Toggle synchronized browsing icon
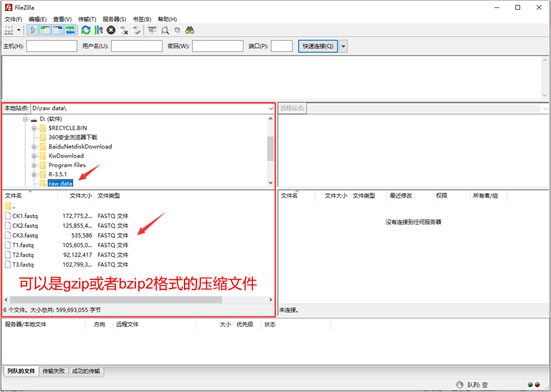Viewport: 551px width, 392px height. click(177, 30)
